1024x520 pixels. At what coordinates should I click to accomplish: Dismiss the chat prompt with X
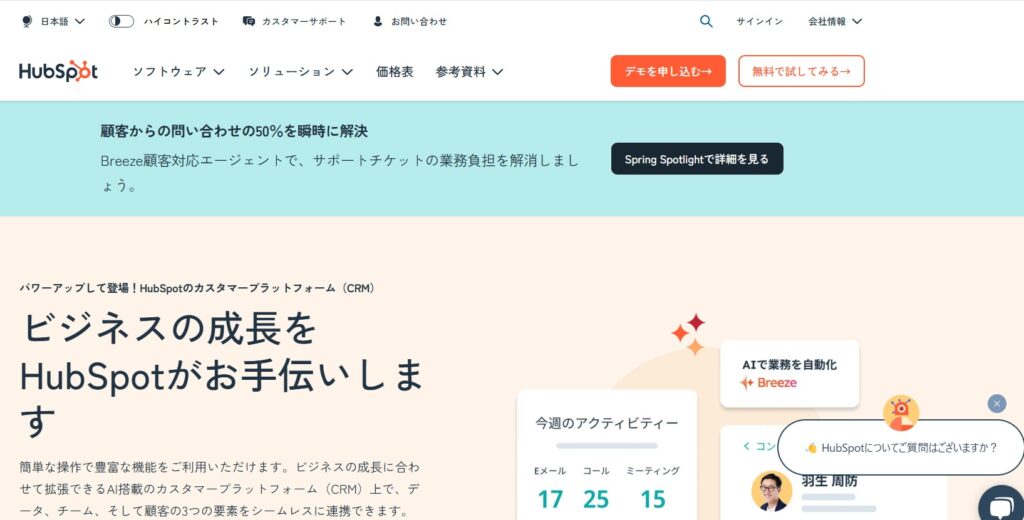(997, 404)
